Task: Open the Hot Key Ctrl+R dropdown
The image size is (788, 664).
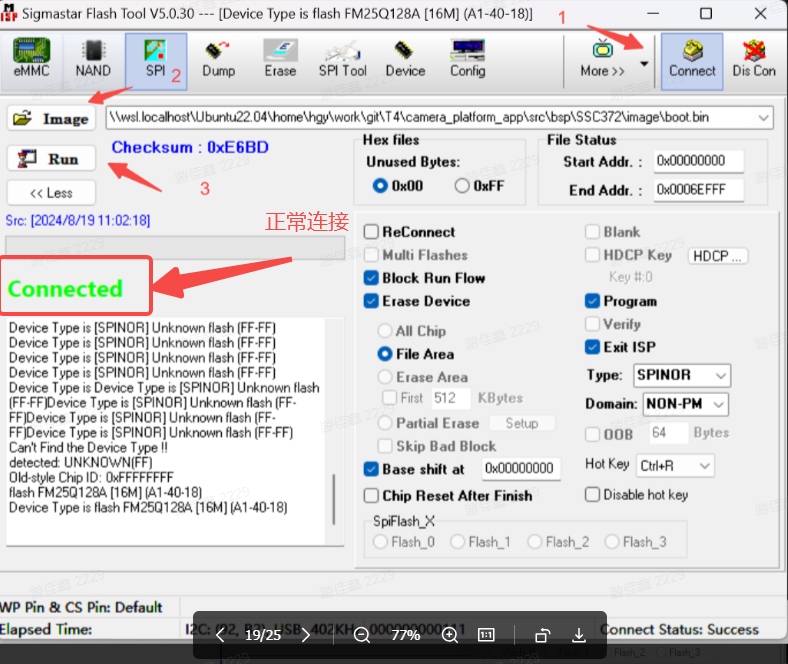Action: point(675,466)
